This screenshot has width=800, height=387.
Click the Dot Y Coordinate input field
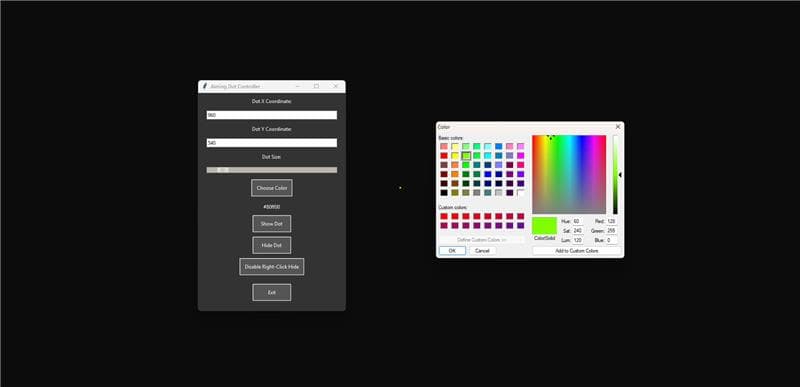(x=271, y=143)
